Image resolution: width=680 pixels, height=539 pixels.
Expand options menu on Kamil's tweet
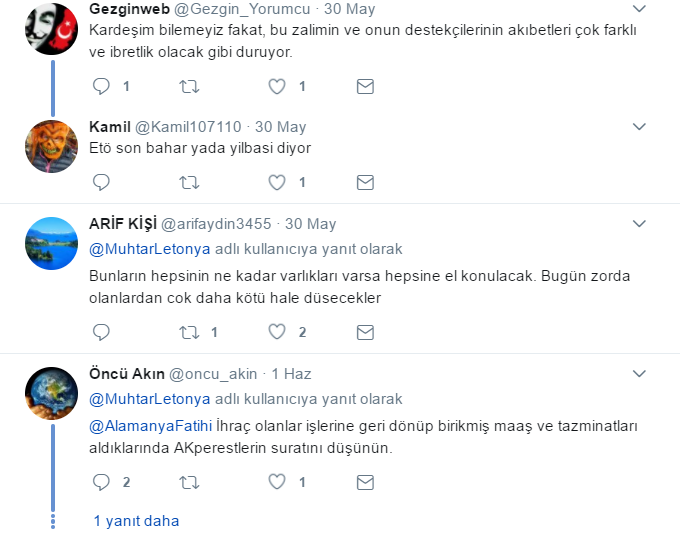[x=640, y=127]
